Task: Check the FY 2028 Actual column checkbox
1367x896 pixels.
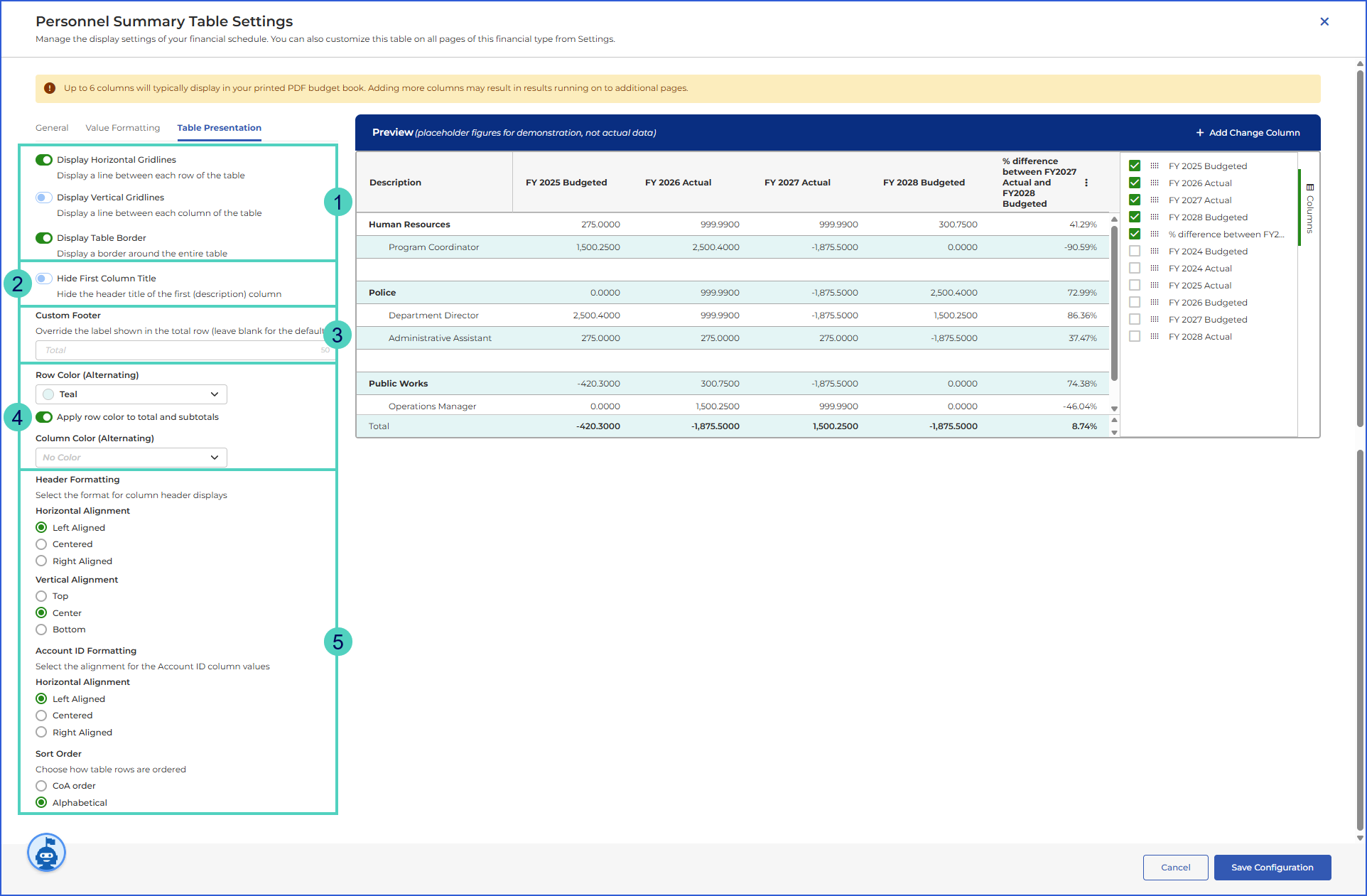Action: coord(1135,337)
